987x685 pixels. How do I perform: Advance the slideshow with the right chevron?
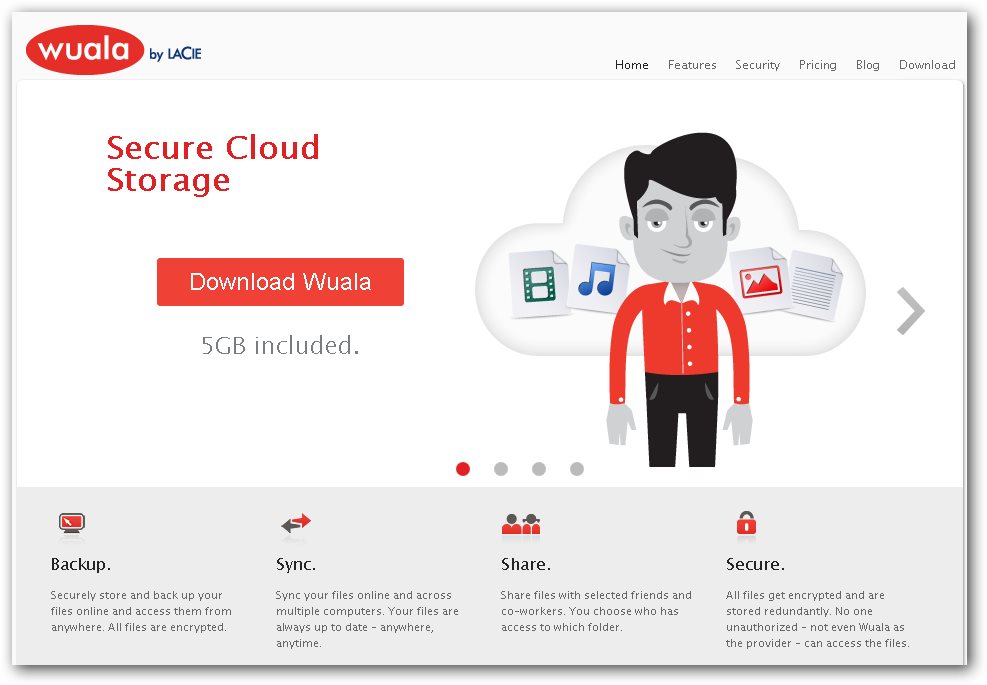point(910,310)
